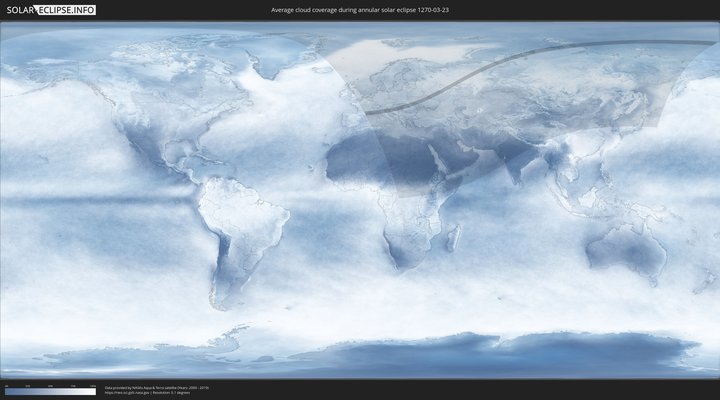The image size is (720, 400).
Task: Click the cloud coverage color scale bar
Action: [x=51, y=392]
